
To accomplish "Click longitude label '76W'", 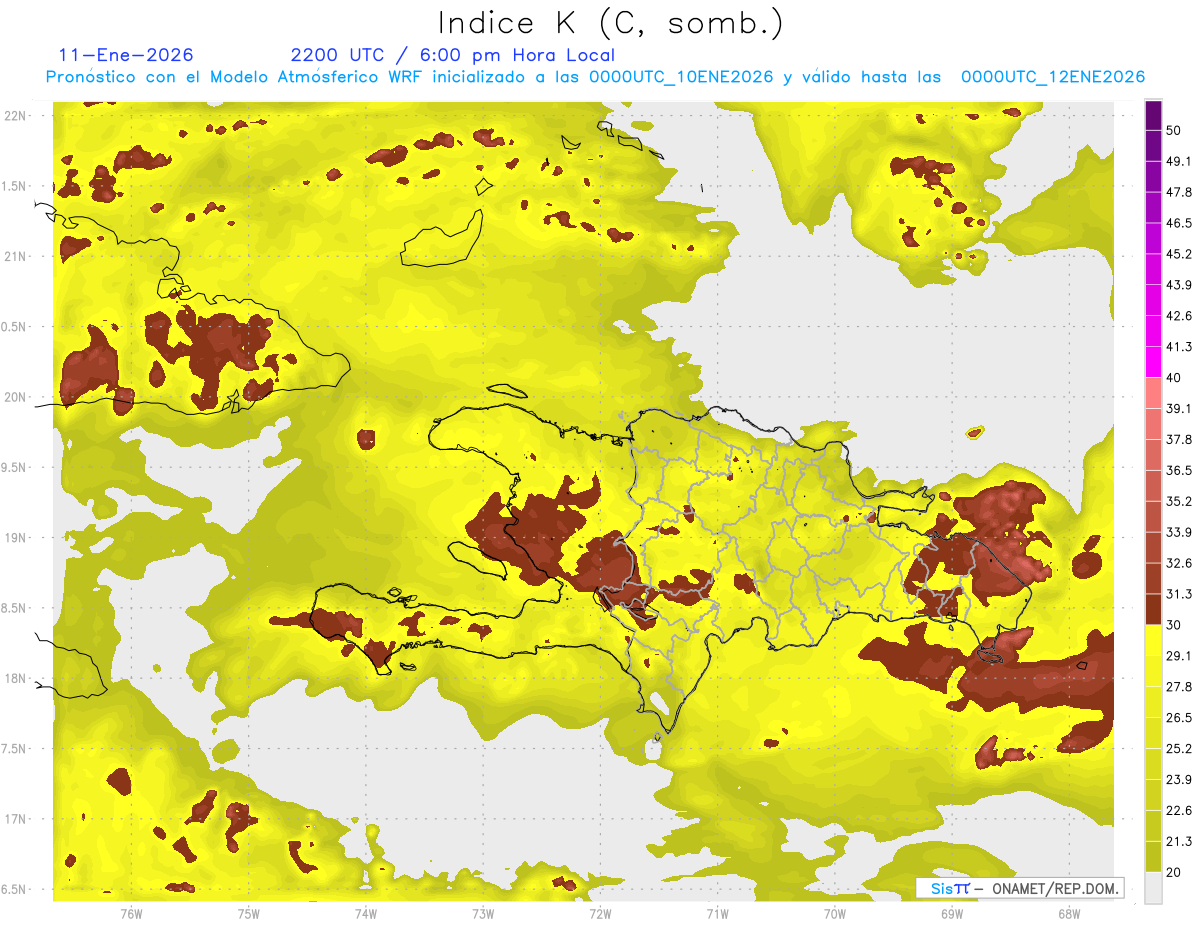I will click(x=131, y=913).
